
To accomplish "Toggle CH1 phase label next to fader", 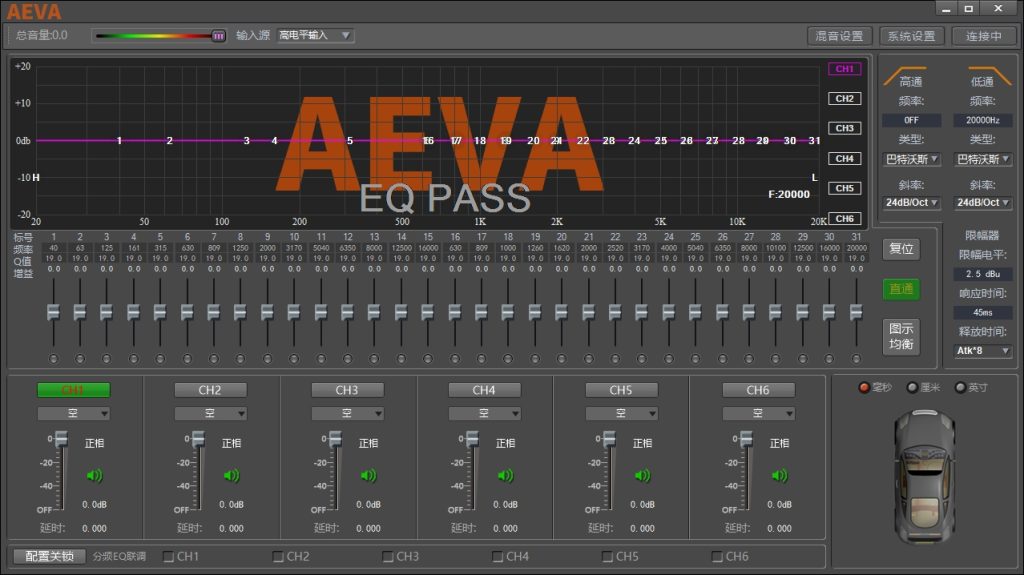I will [95, 443].
